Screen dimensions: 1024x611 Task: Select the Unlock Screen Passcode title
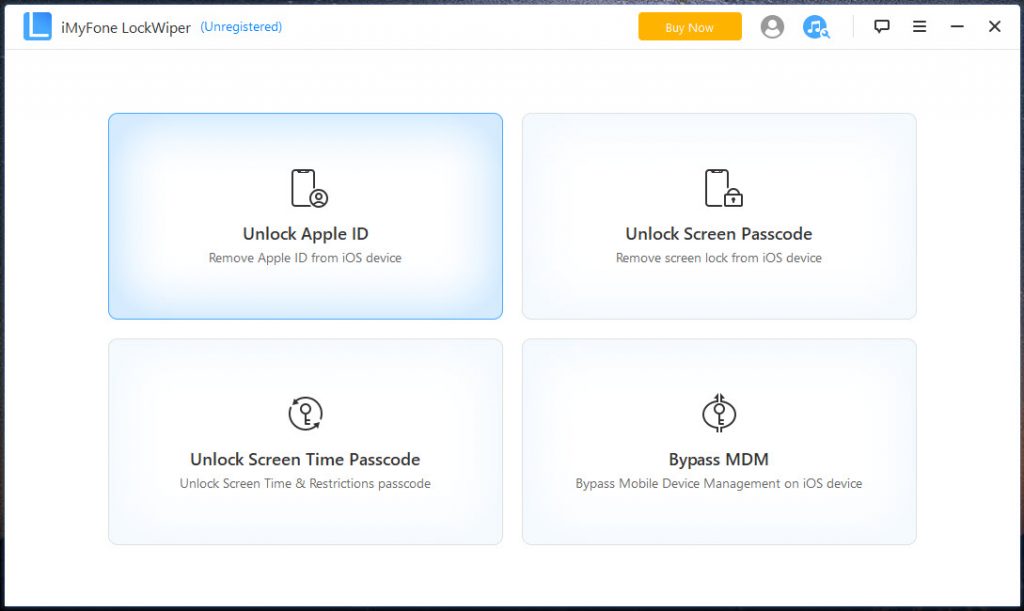pos(718,234)
